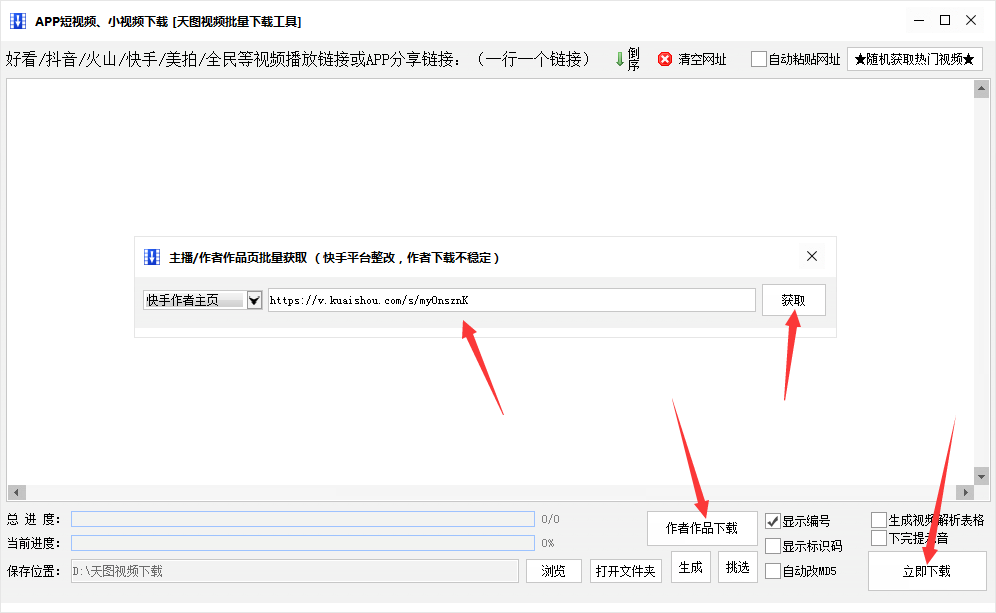The width and height of the screenshot is (996, 613).
Task: Click the 获取 button in the dialog
Action: tap(793, 300)
